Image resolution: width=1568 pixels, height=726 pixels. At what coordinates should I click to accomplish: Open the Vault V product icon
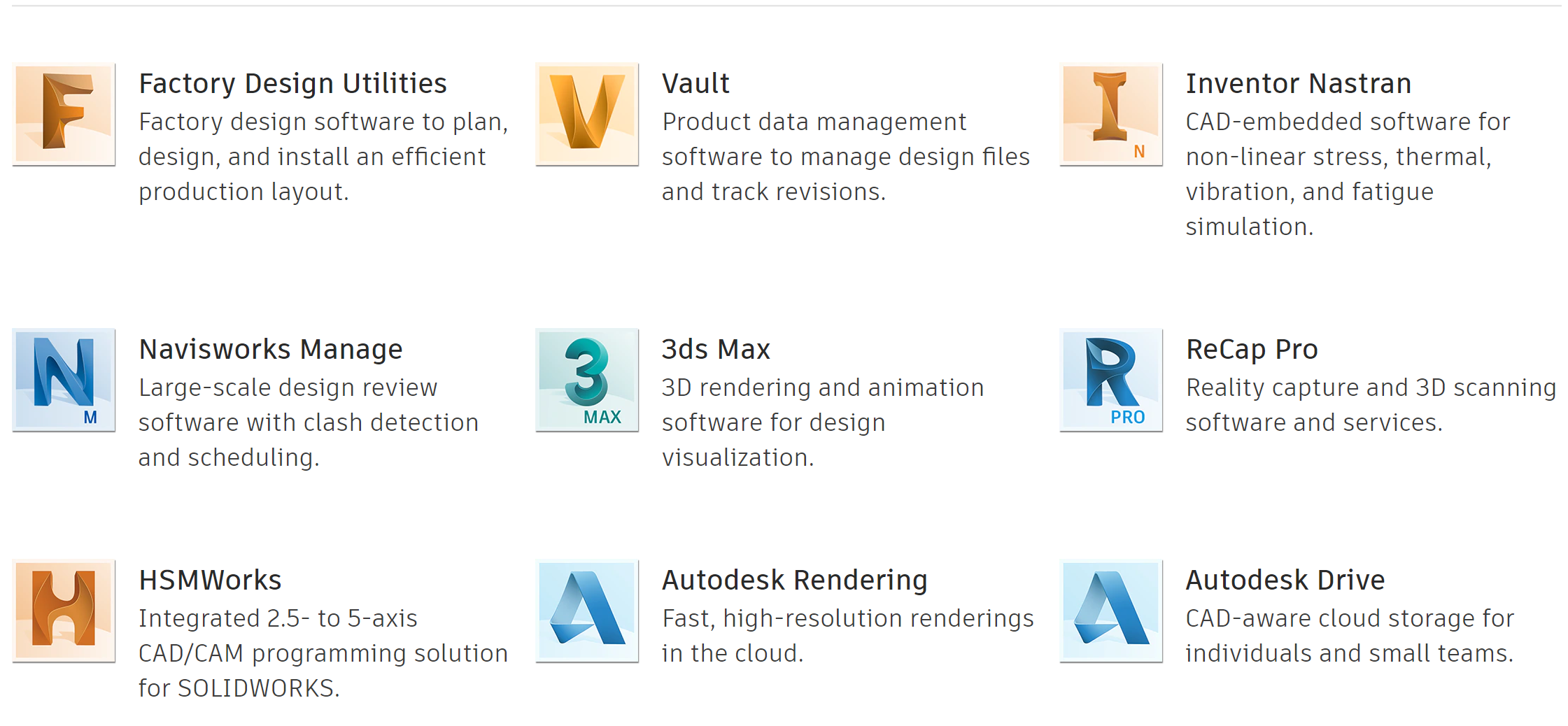[587, 114]
